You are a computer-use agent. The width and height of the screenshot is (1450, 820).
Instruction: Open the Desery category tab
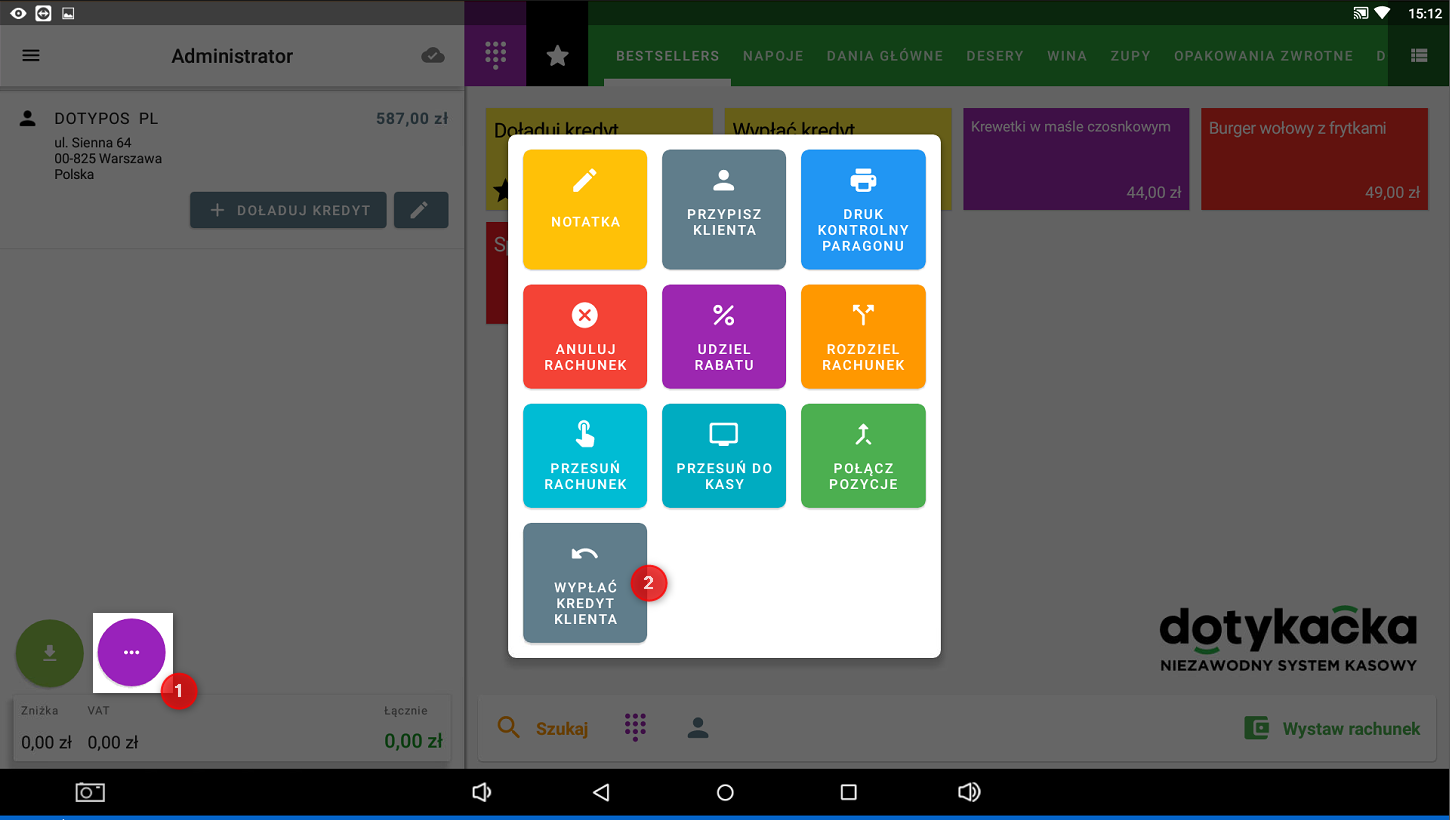coord(994,56)
